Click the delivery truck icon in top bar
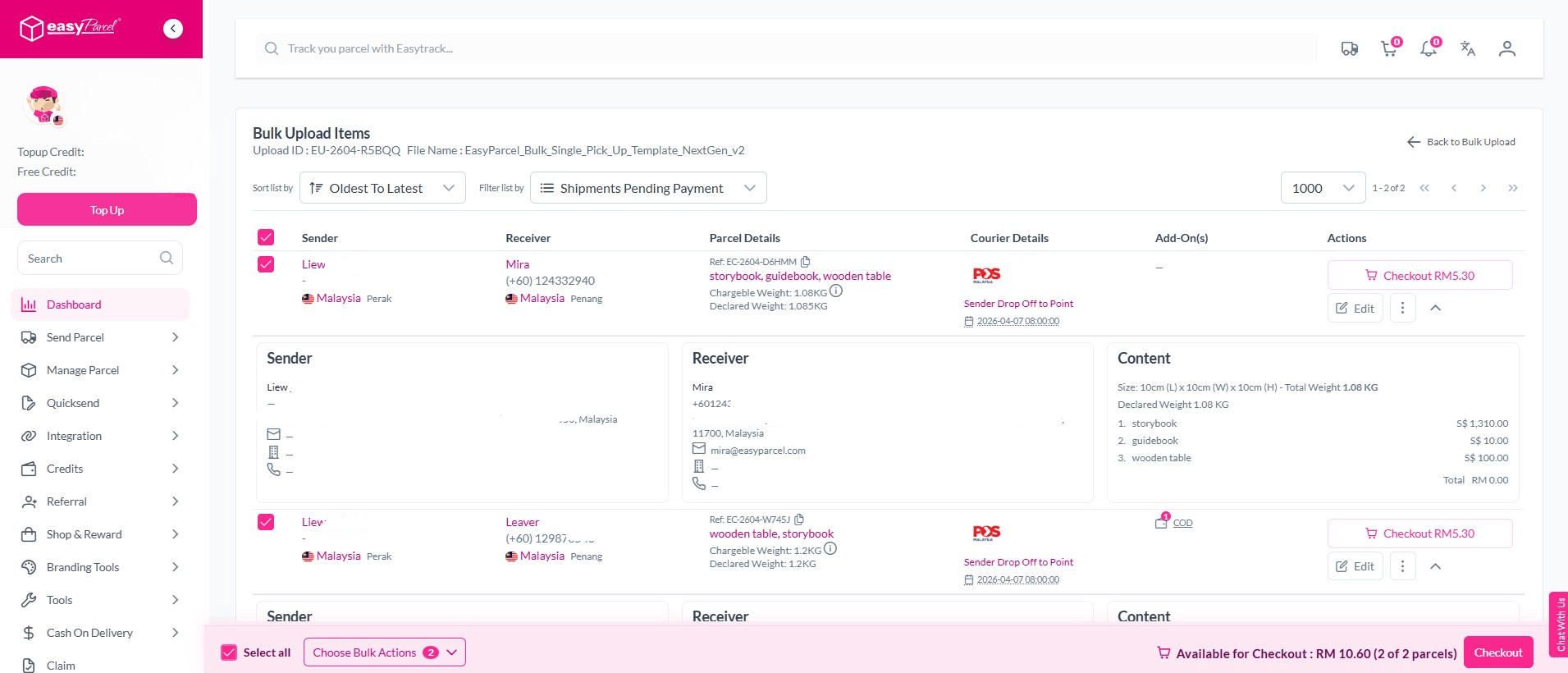Image resolution: width=1568 pixels, height=673 pixels. pyautogui.click(x=1349, y=49)
